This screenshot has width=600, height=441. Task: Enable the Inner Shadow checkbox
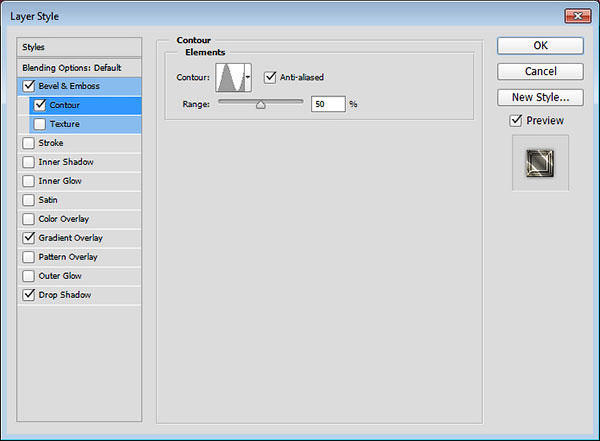[x=29, y=162]
